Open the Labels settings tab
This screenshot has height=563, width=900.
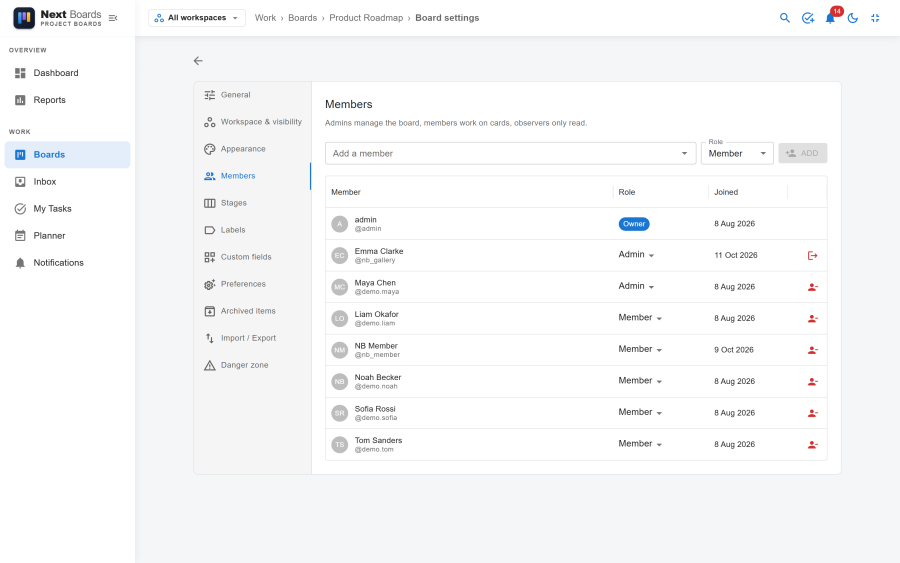click(x=253, y=230)
